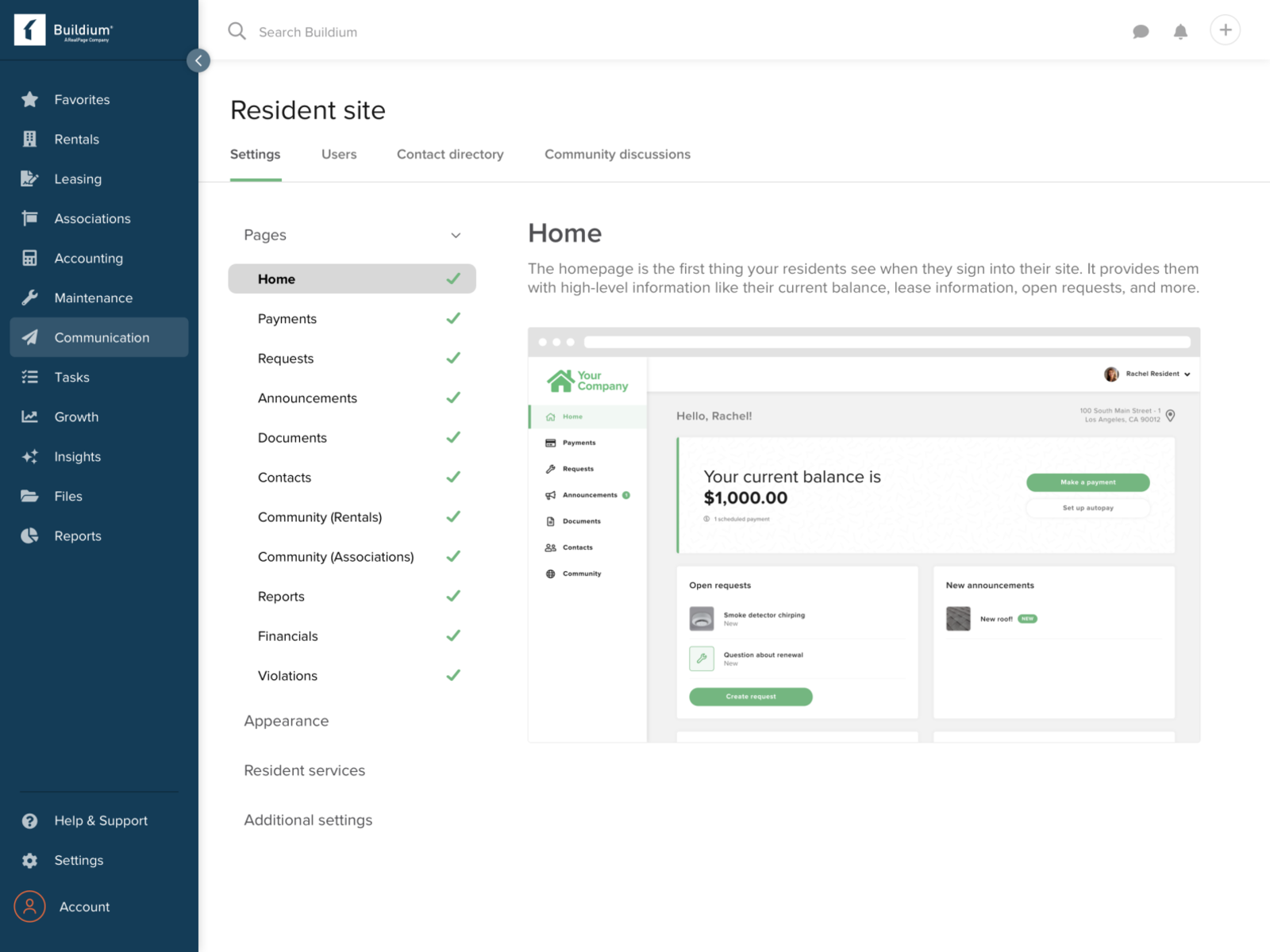This screenshot has height=952, width=1270.
Task: Click Help & Support
Action: 100,820
